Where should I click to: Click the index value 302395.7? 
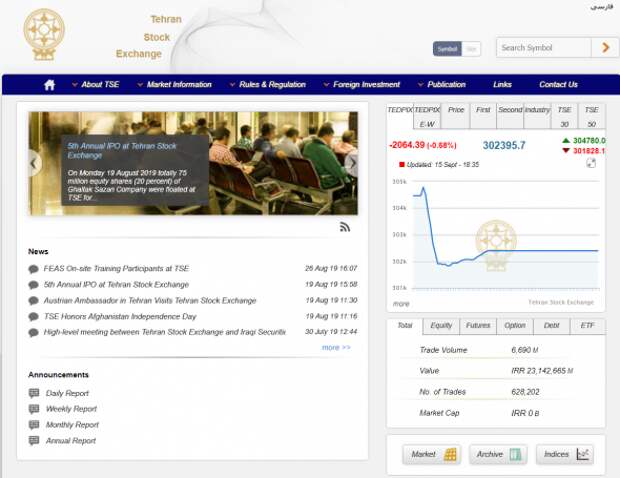(x=504, y=145)
